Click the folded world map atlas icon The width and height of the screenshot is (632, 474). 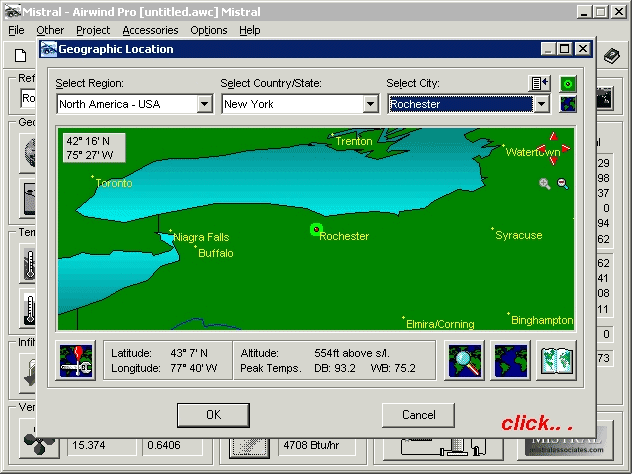coord(556,360)
